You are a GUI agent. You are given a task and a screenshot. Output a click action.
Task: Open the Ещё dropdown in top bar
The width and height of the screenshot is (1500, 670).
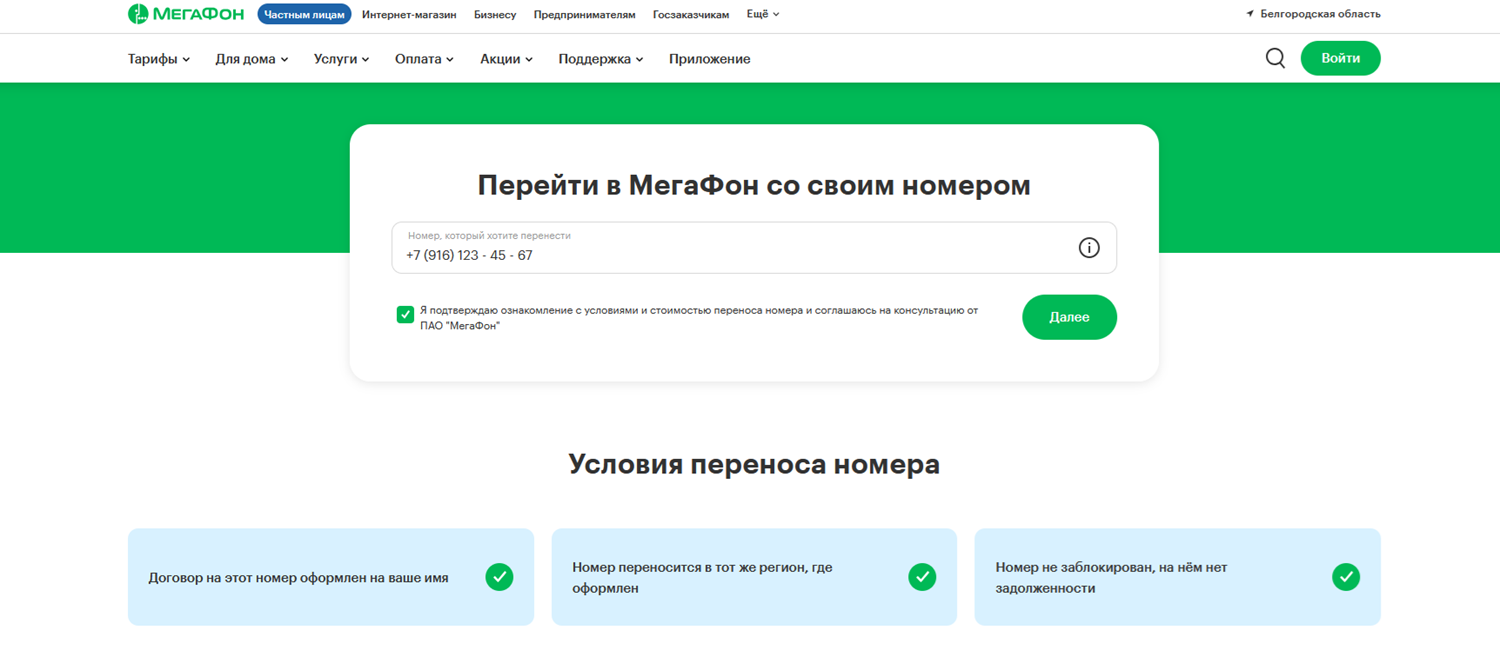(763, 14)
